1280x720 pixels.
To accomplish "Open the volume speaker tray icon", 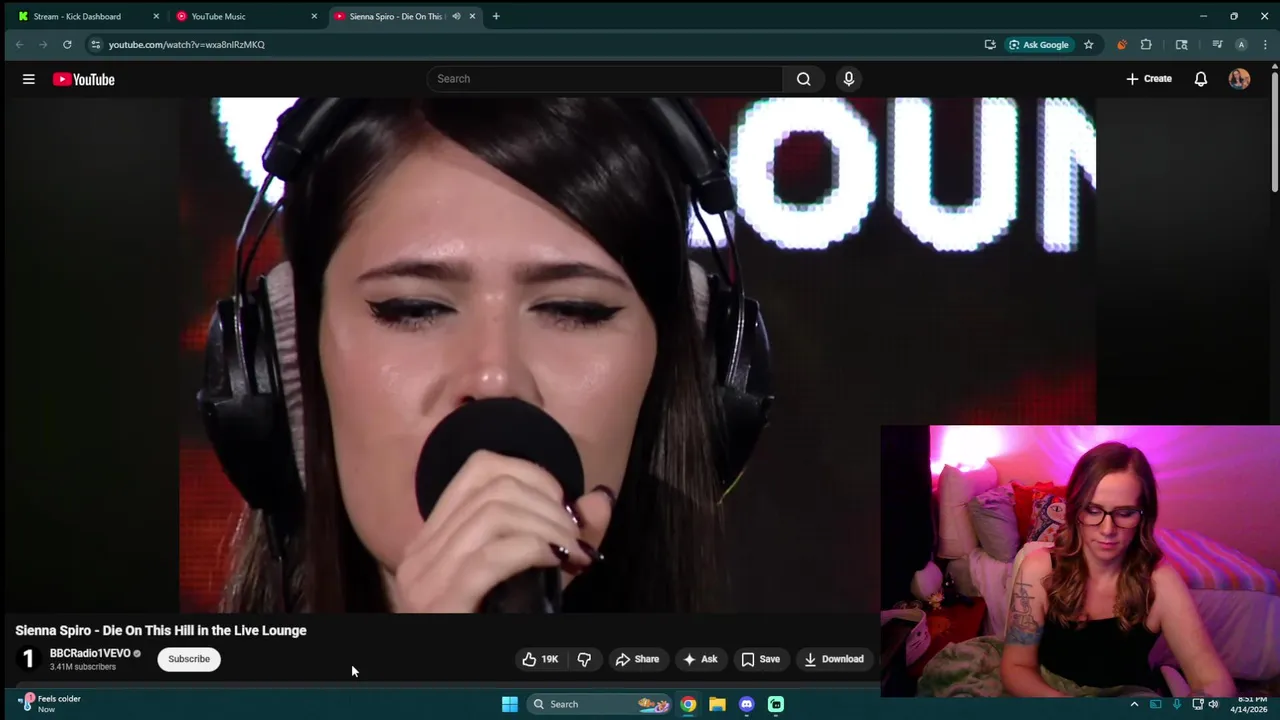I will [x=1213, y=704].
